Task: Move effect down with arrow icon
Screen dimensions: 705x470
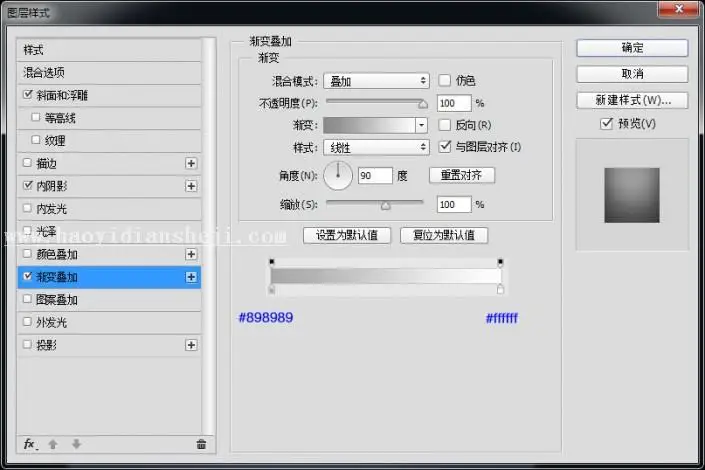Action: click(76, 444)
